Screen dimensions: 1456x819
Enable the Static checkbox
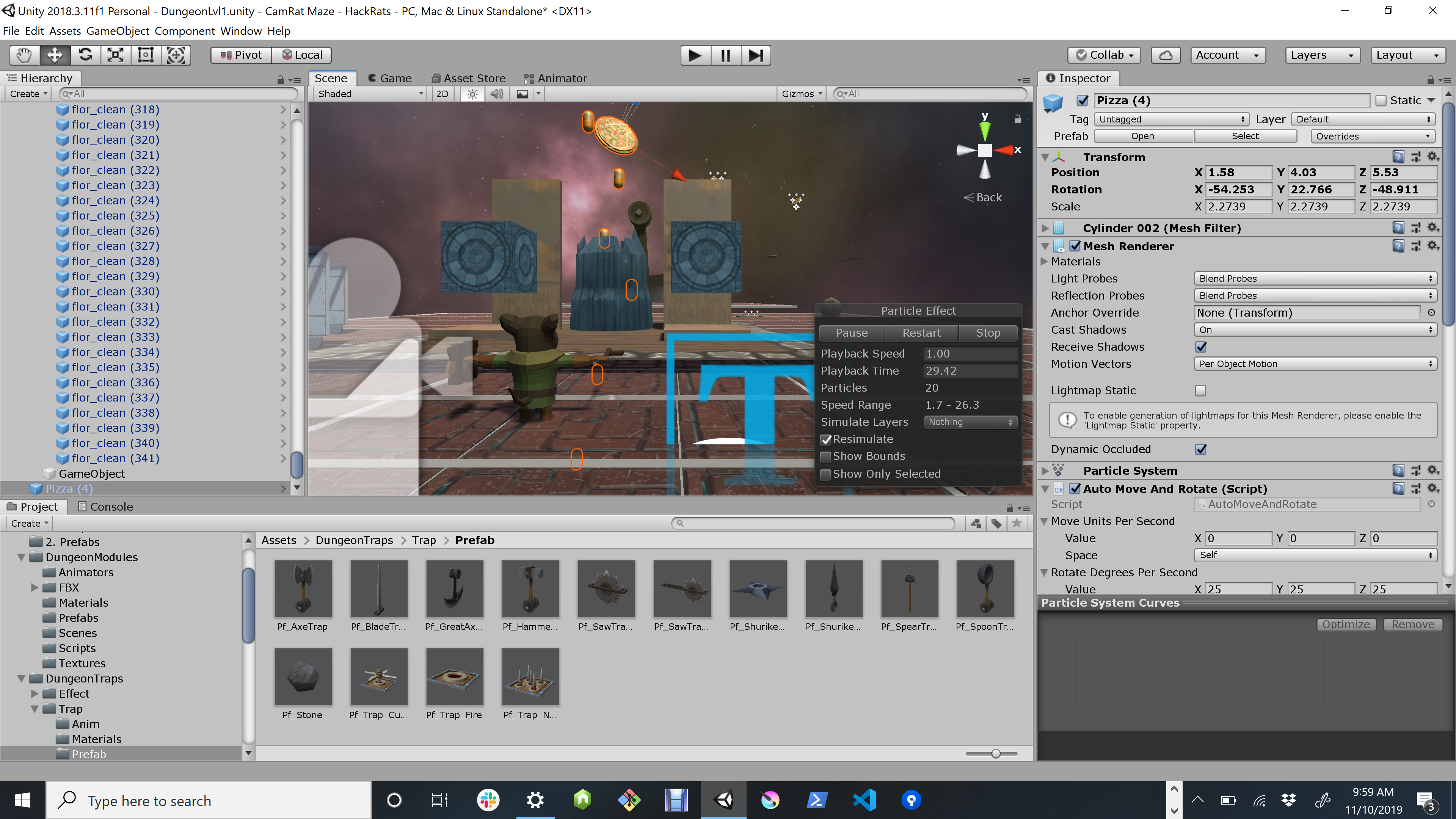click(x=1381, y=100)
